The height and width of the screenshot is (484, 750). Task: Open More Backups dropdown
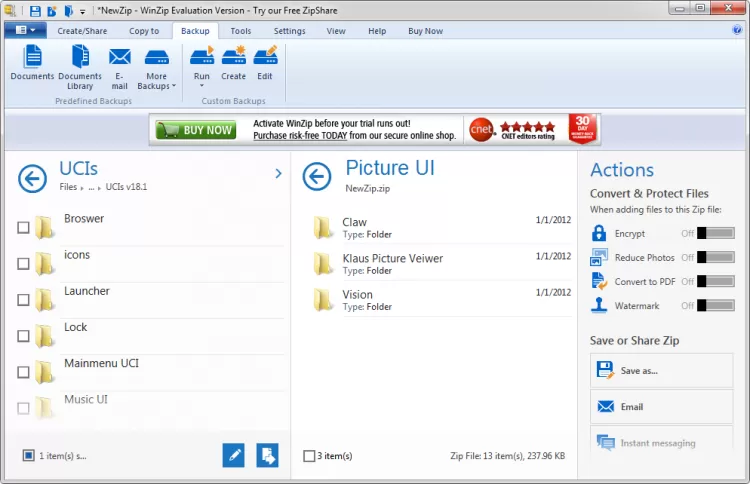coord(157,67)
